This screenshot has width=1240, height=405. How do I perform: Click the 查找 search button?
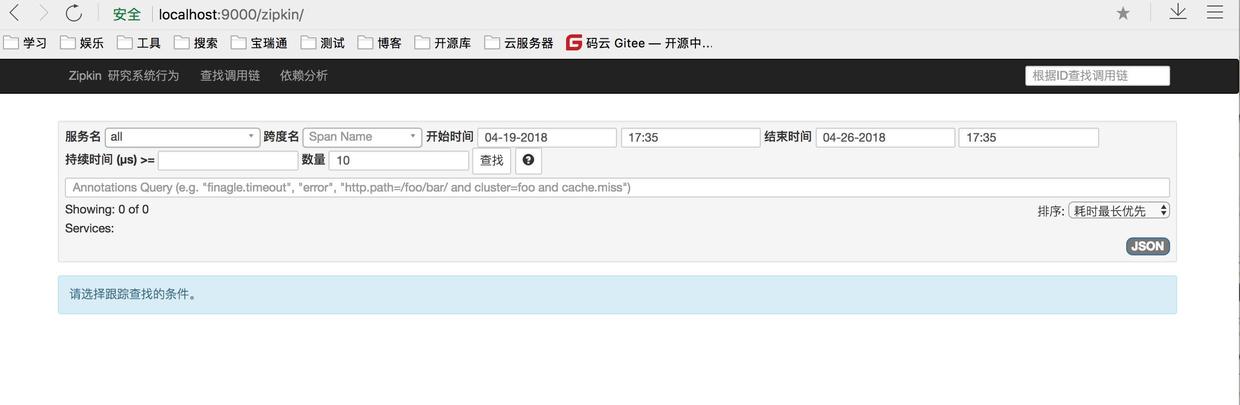click(x=491, y=161)
